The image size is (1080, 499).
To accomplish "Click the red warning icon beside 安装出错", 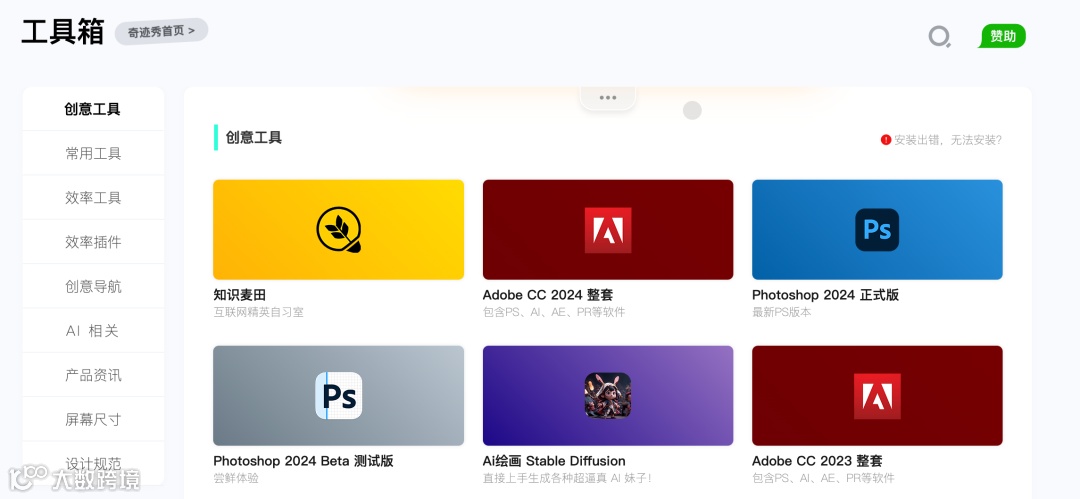I will tap(886, 140).
